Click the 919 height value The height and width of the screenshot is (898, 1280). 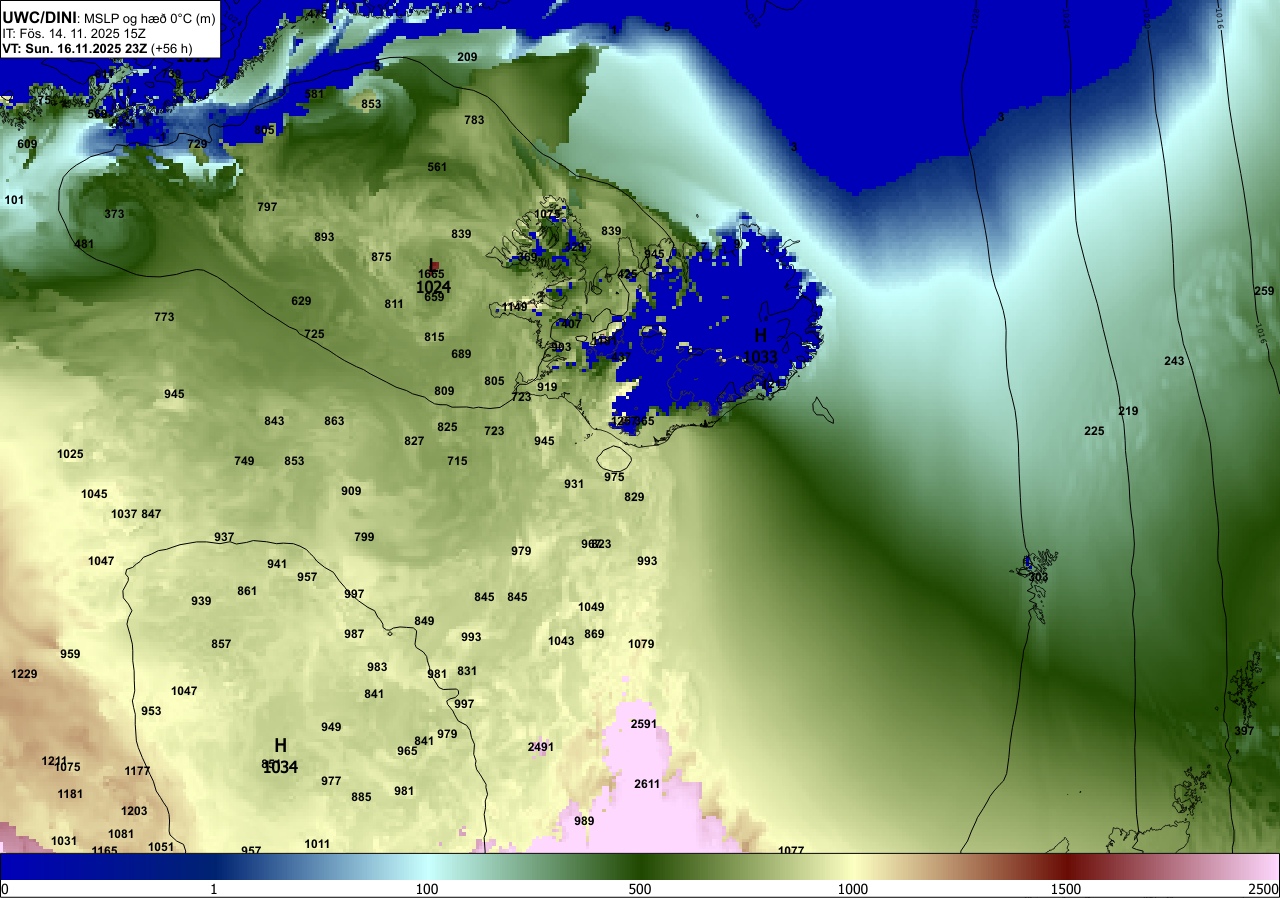click(x=547, y=387)
